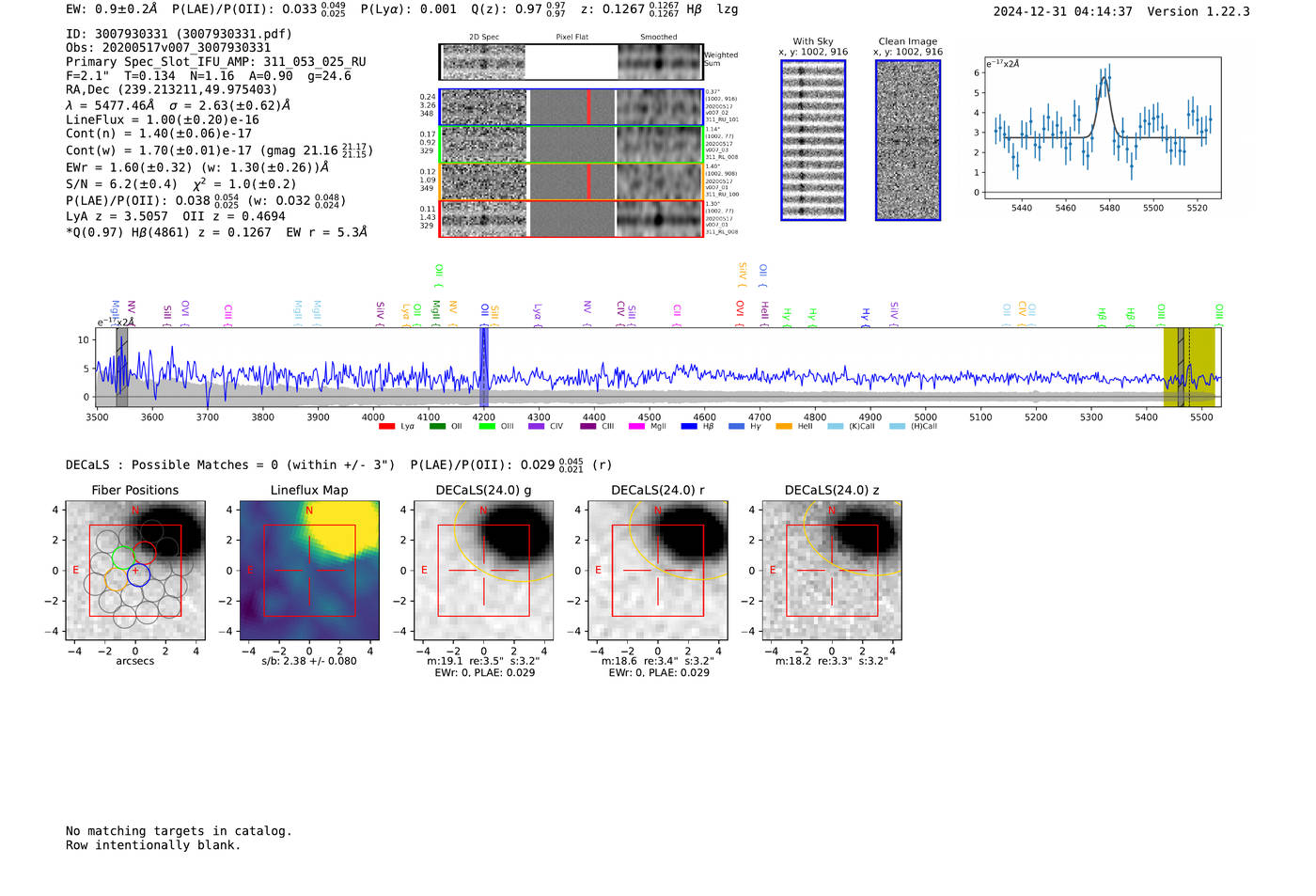Select the RA,Dec coordinates text
Screen dimensions: 1316x896
pyautogui.click(x=171, y=90)
